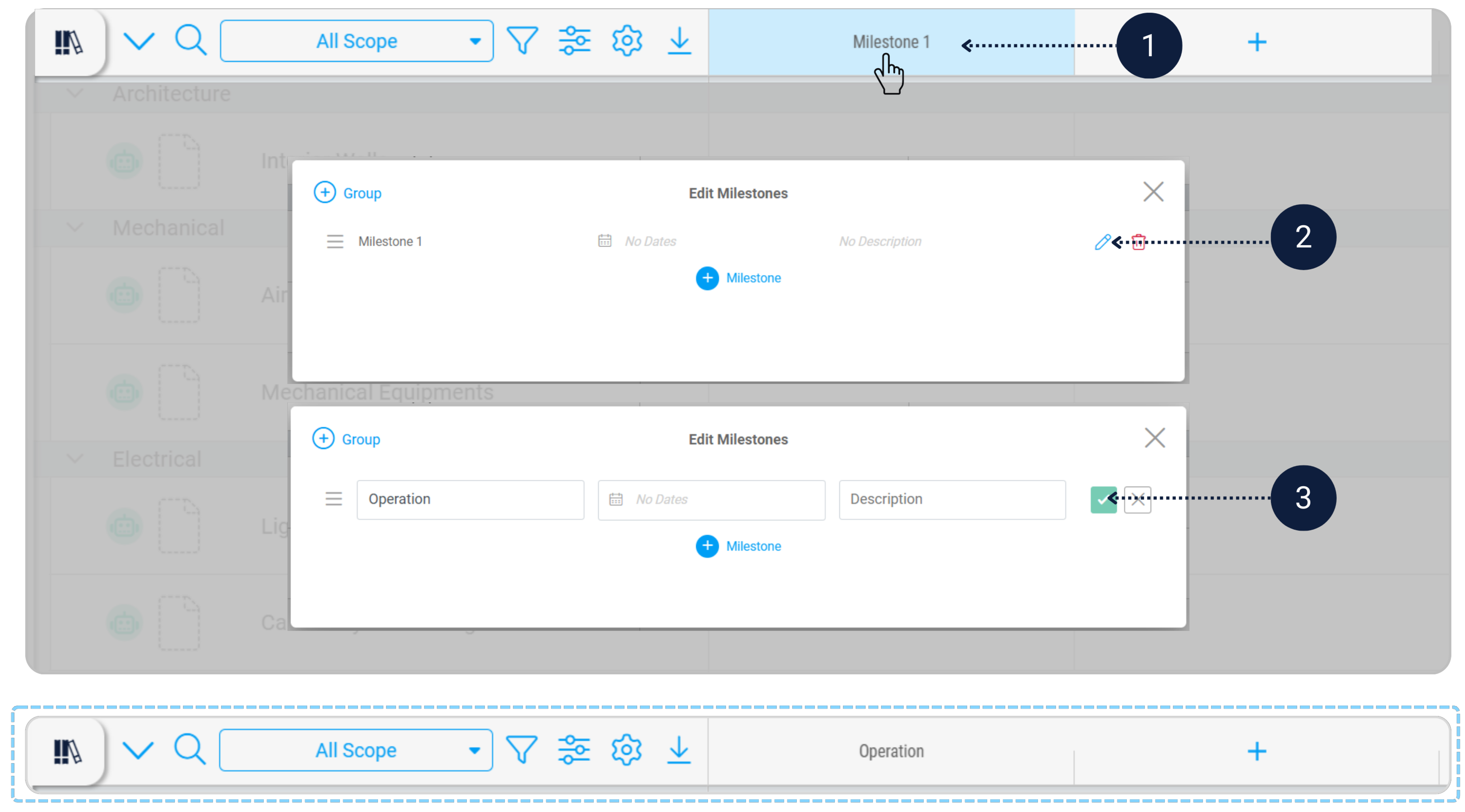Add Milestone in the lower dialog
1465x812 pixels.
pyautogui.click(x=738, y=546)
